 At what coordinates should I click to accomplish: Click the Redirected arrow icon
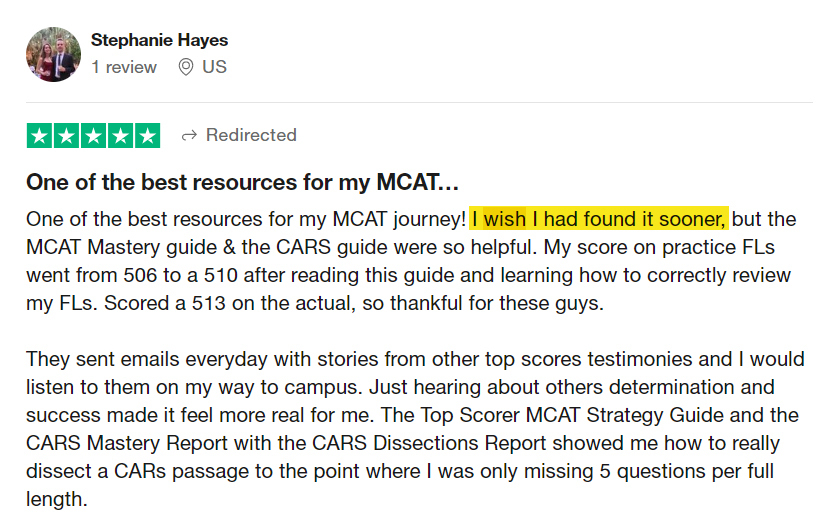pyautogui.click(x=189, y=135)
